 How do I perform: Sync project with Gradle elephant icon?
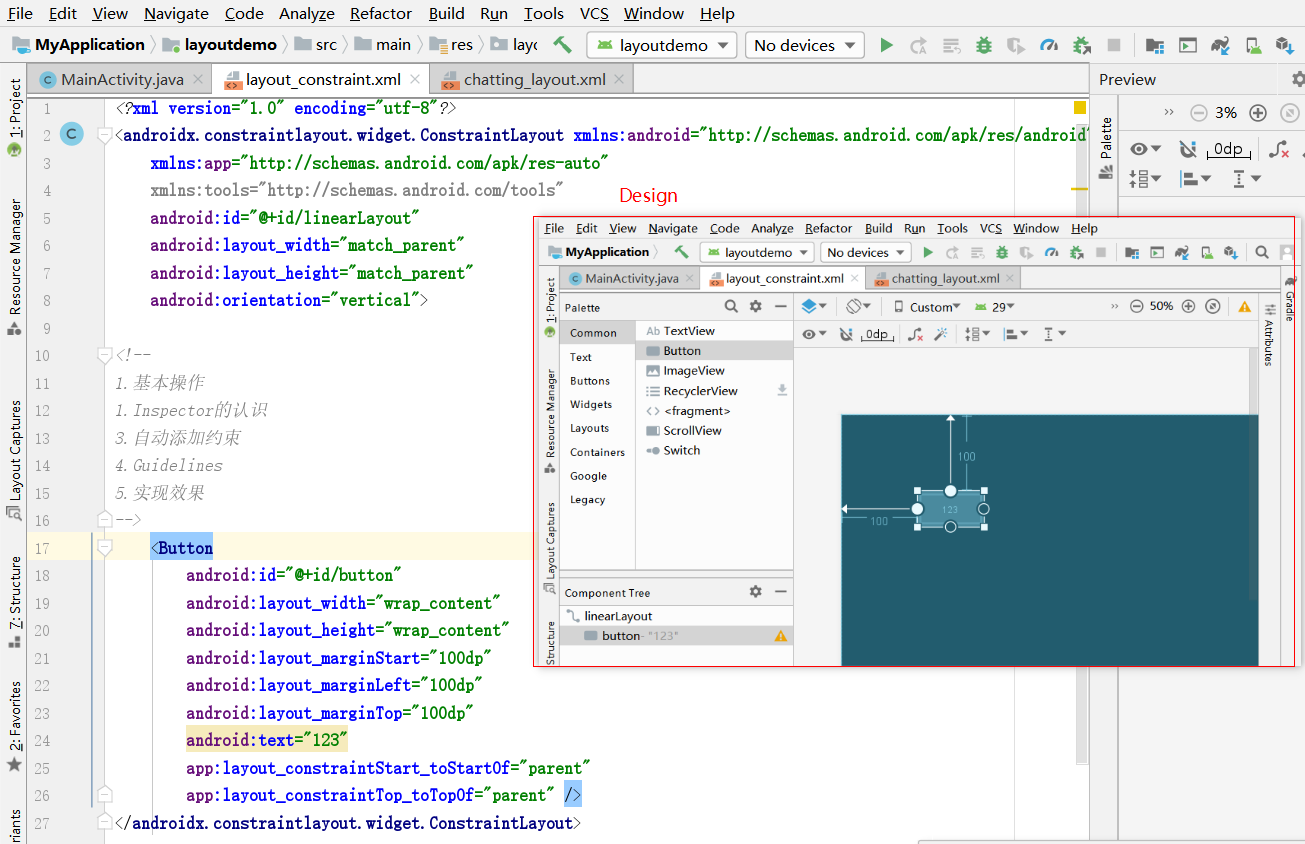click(1219, 45)
